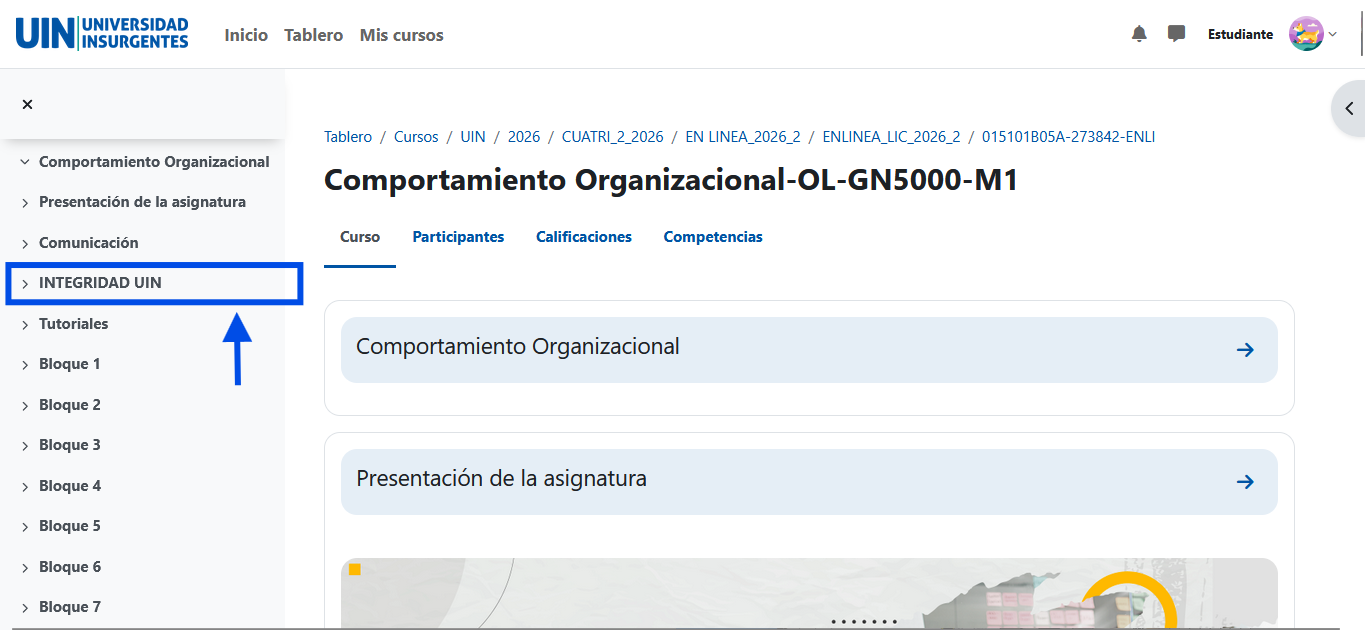This screenshot has height=630, width=1365.
Task: Open the CUATRI_2_2026 breadcrumb link
Action: [x=612, y=137]
